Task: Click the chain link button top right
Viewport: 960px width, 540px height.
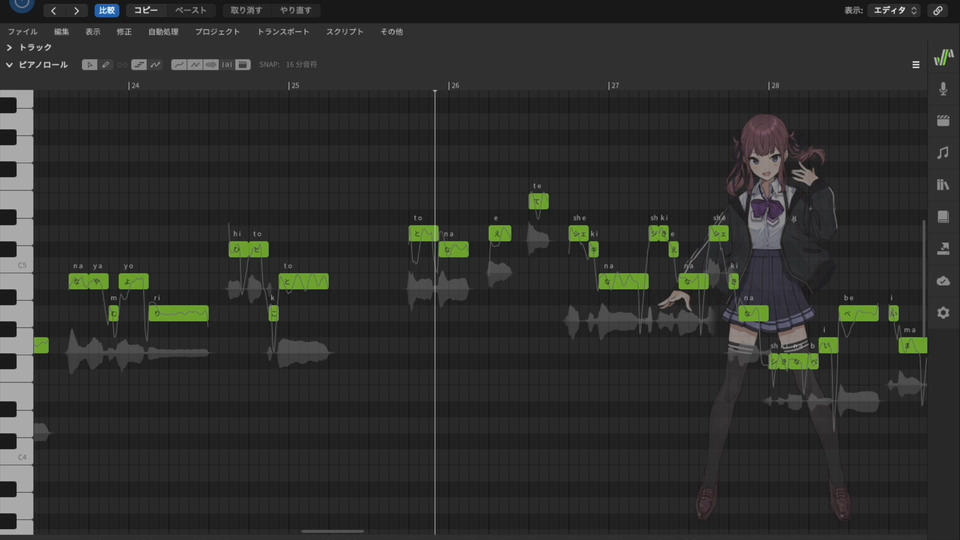Action: tap(938, 10)
